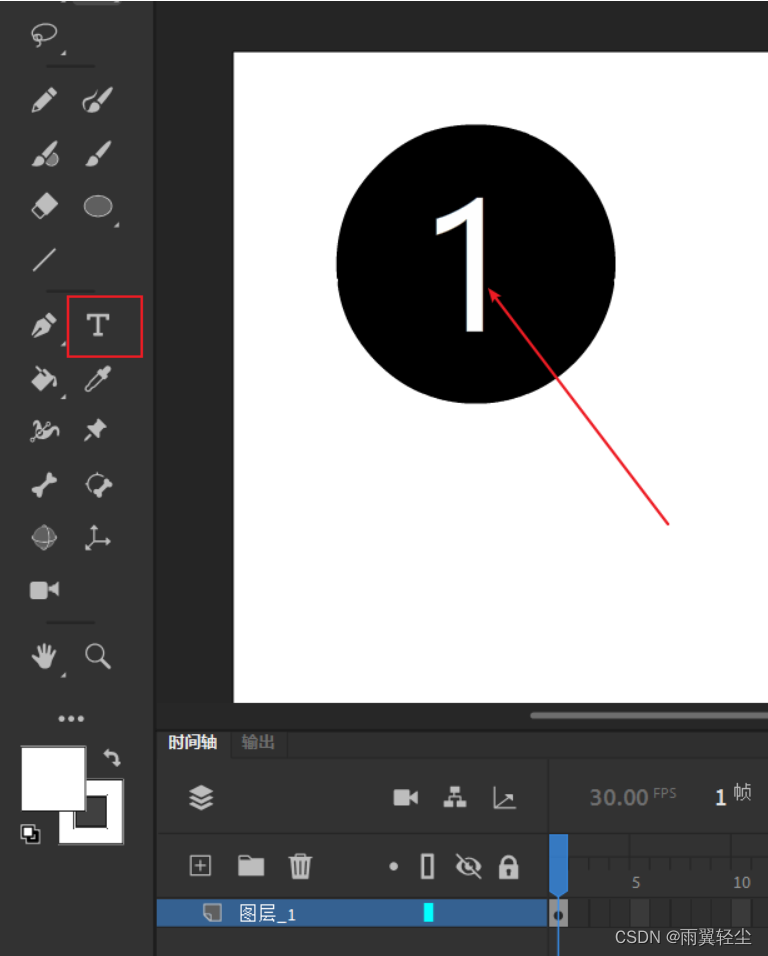
Task: Open Lasso tool group flyout corner arrow
Action: pos(63,53)
